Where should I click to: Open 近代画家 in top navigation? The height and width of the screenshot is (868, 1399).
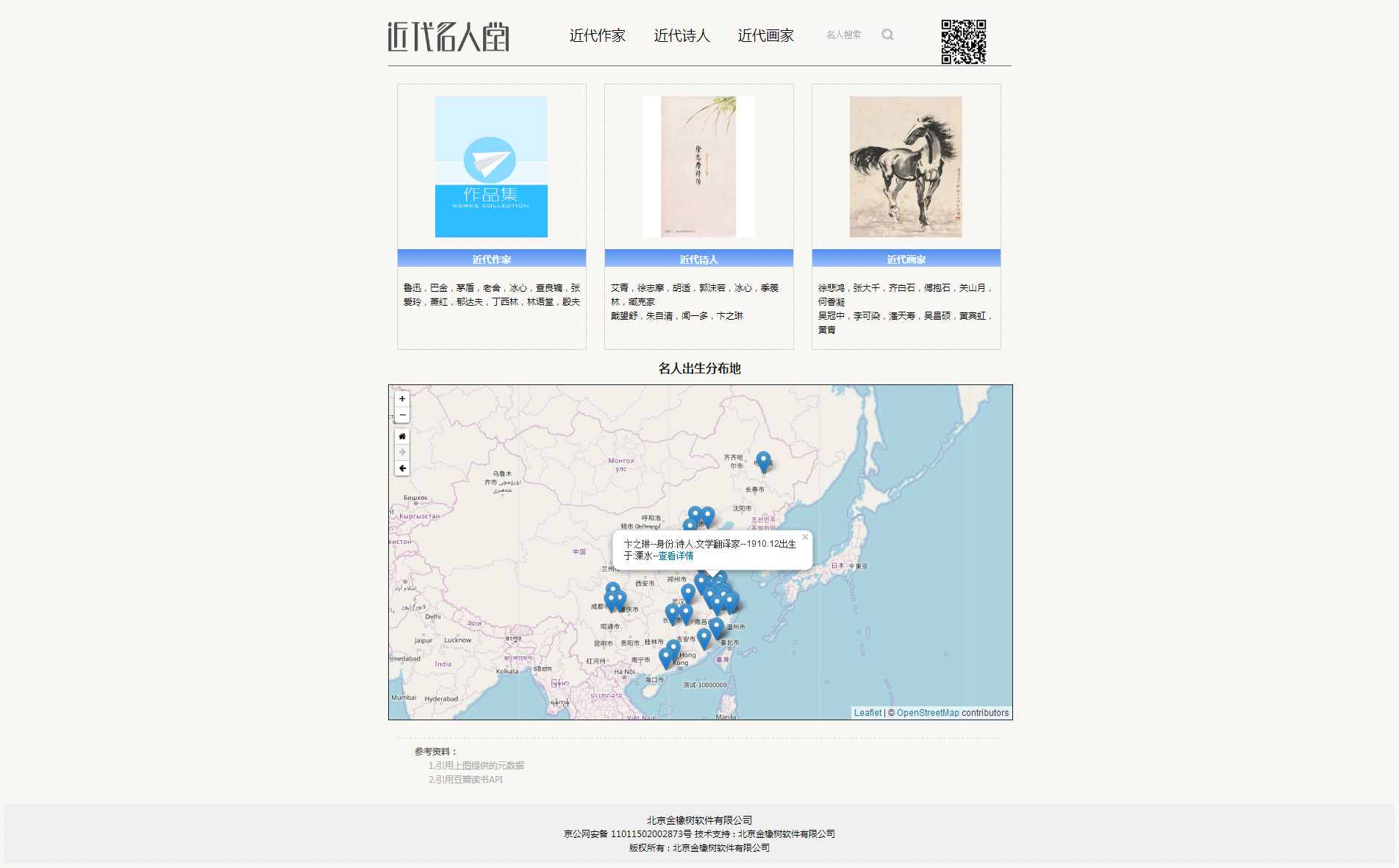click(766, 35)
